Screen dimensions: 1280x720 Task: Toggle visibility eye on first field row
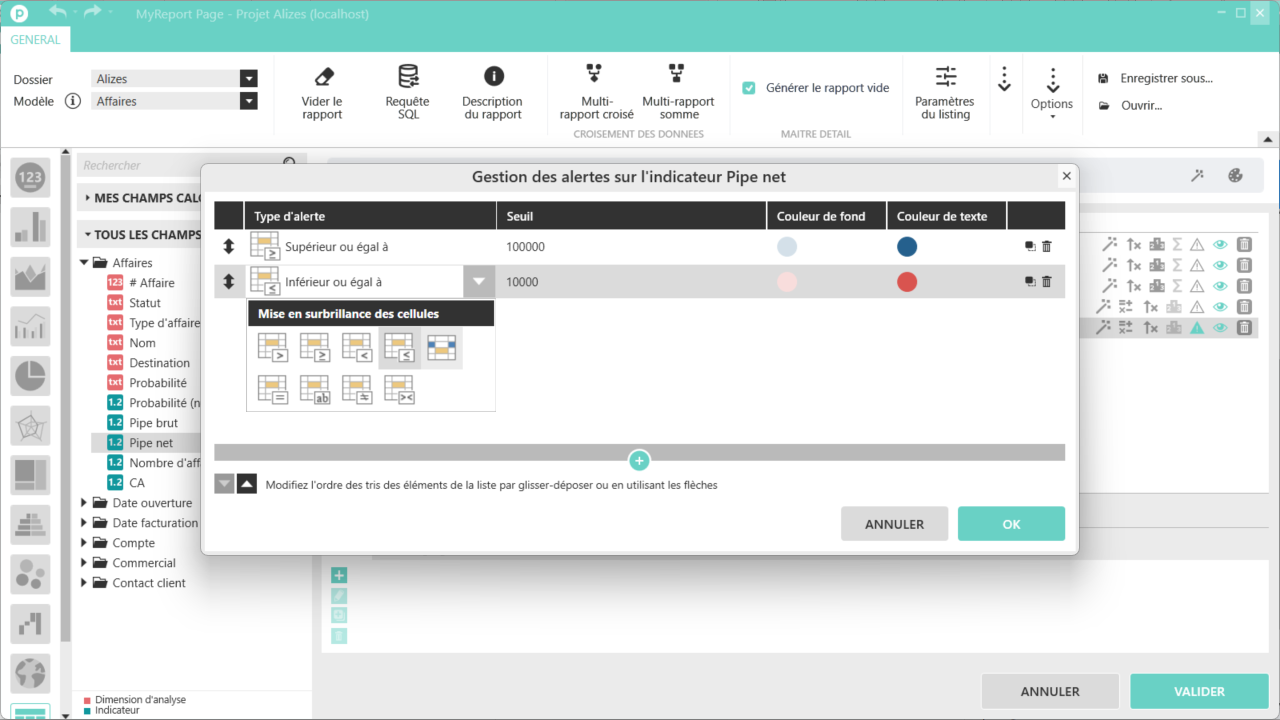[1219, 244]
